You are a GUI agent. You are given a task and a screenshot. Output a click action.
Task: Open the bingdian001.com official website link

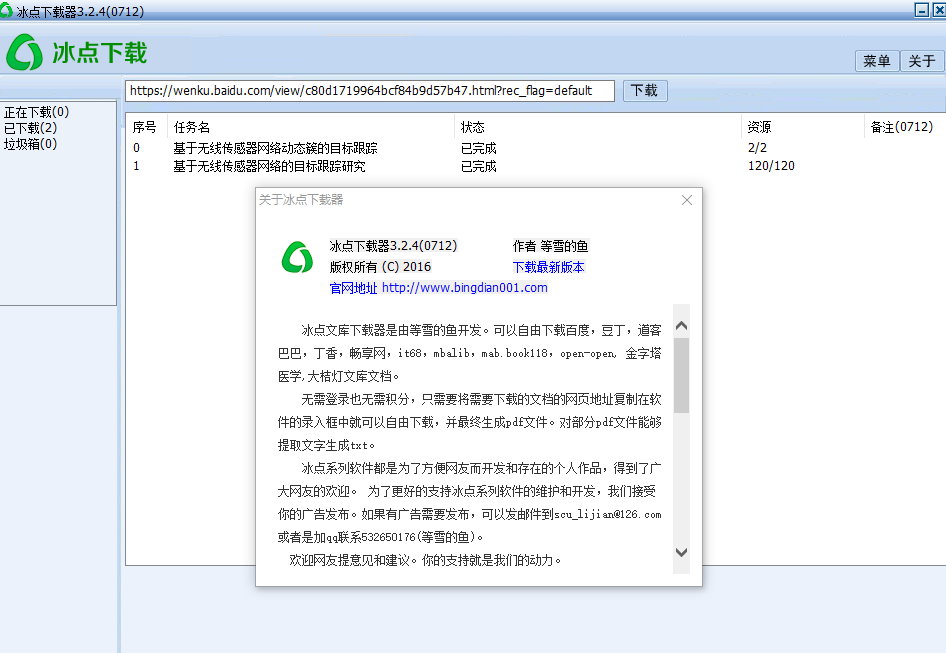tap(464, 288)
